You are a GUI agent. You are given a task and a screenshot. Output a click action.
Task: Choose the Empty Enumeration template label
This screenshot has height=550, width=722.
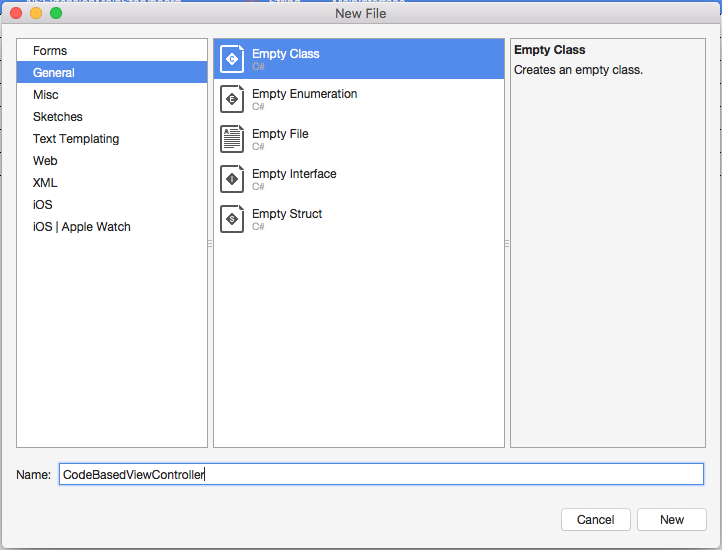[x=304, y=94]
